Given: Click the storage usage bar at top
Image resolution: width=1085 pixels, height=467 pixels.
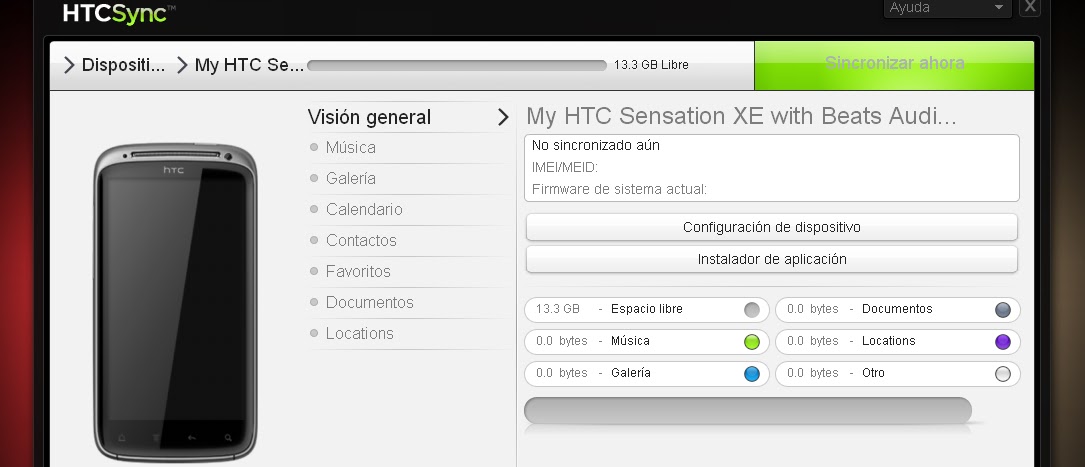Looking at the screenshot, I should point(457,65).
